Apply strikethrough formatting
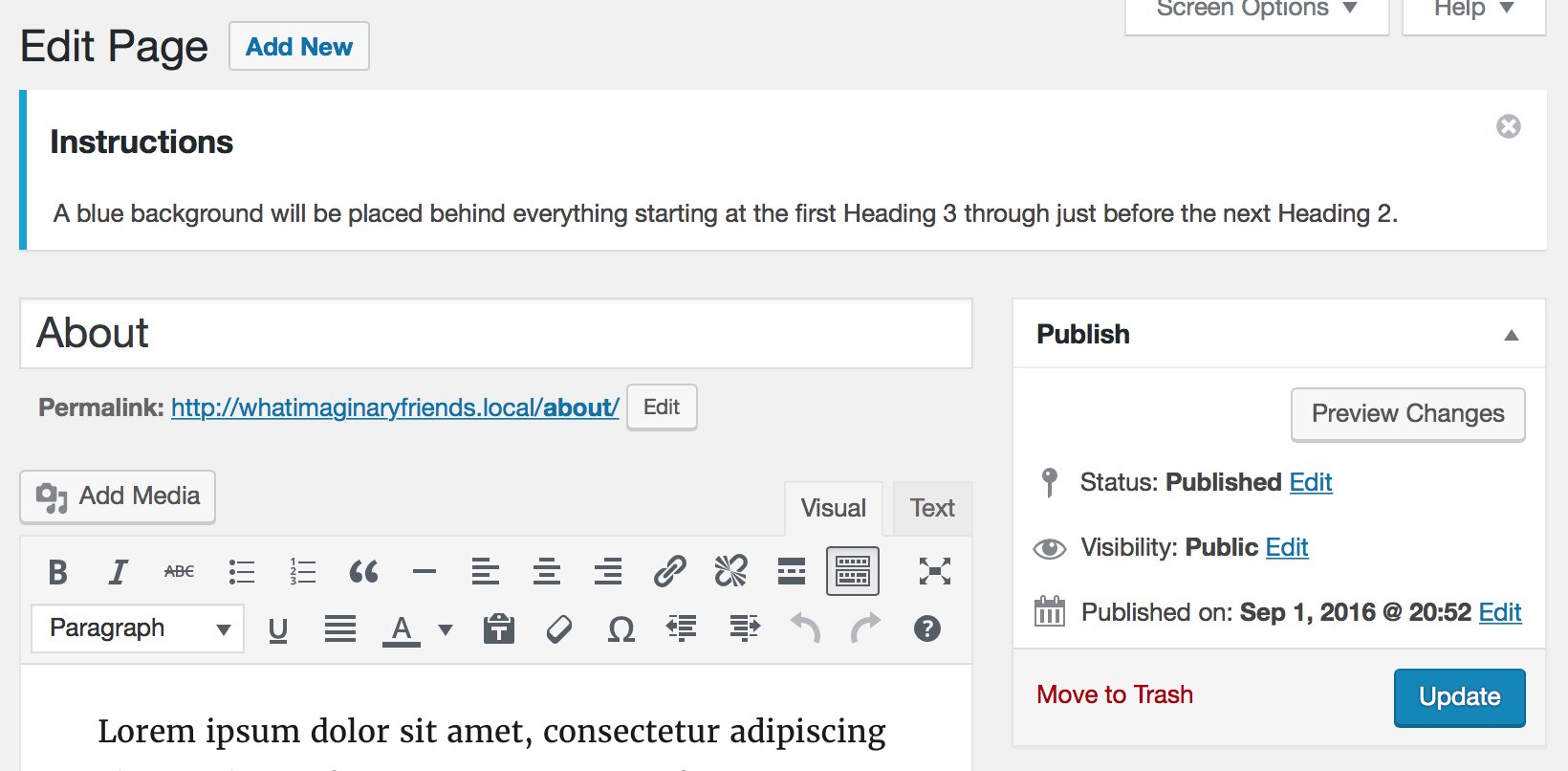 pyautogui.click(x=179, y=572)
